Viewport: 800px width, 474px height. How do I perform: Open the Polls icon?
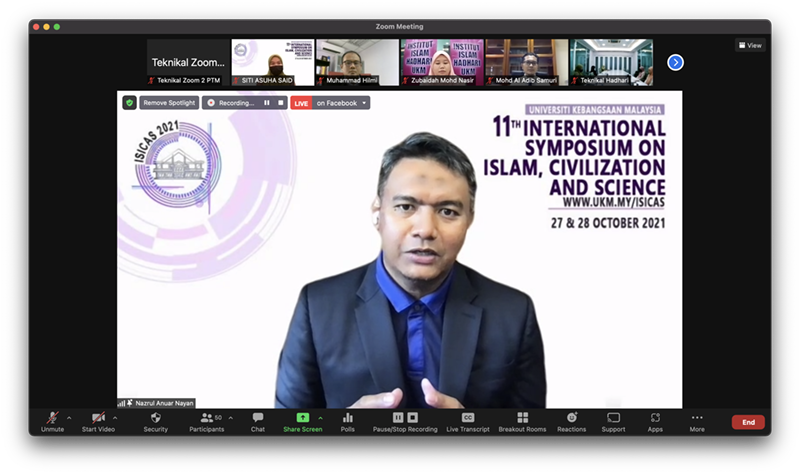tap(348, 418)
